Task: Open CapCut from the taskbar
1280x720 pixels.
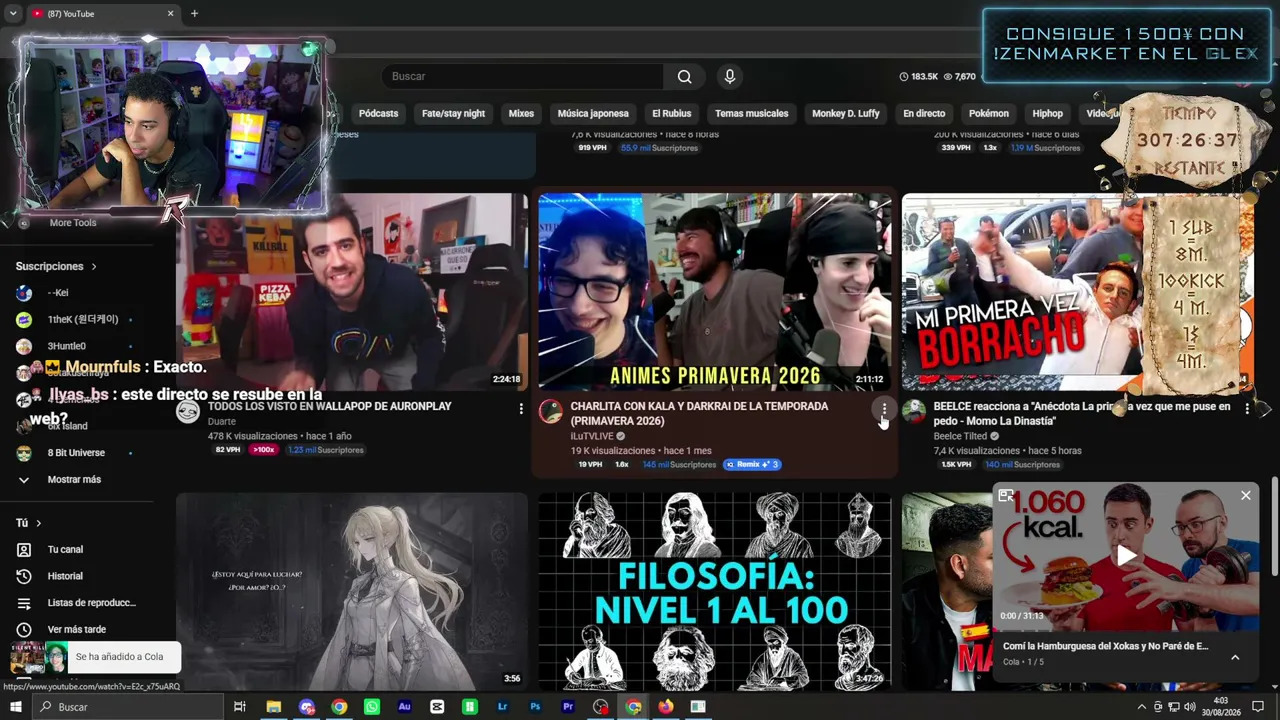Action: (x=437, y=707)
